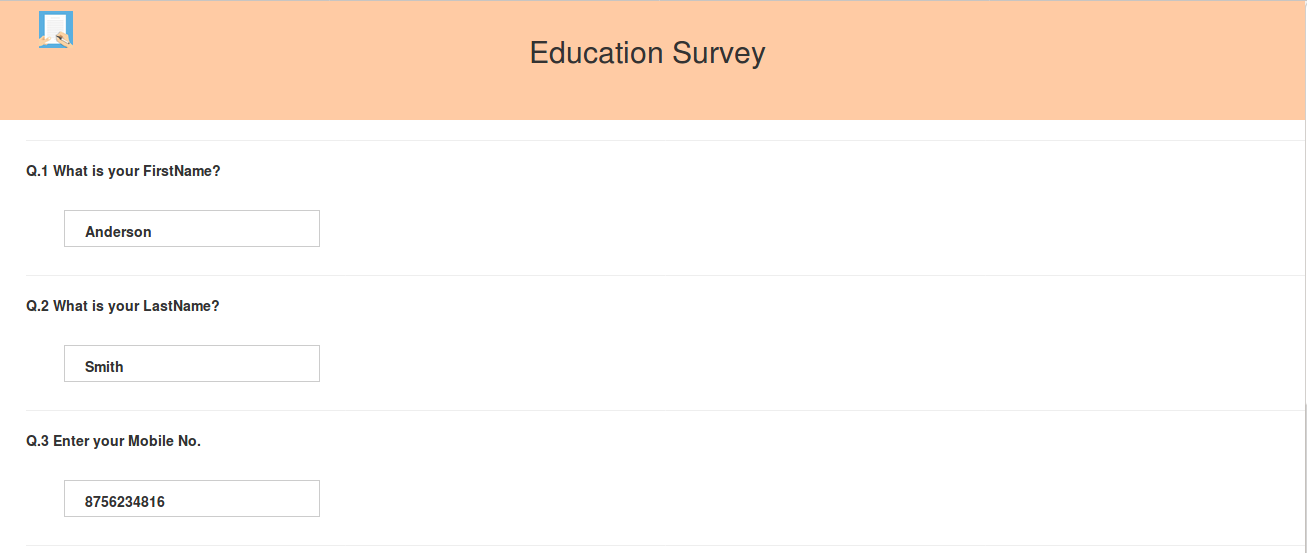The width and height of the screenshot is (1307, 553).
Task: Click the Q.3 Enter your Mobile No. label
Action: pos(113,441)
